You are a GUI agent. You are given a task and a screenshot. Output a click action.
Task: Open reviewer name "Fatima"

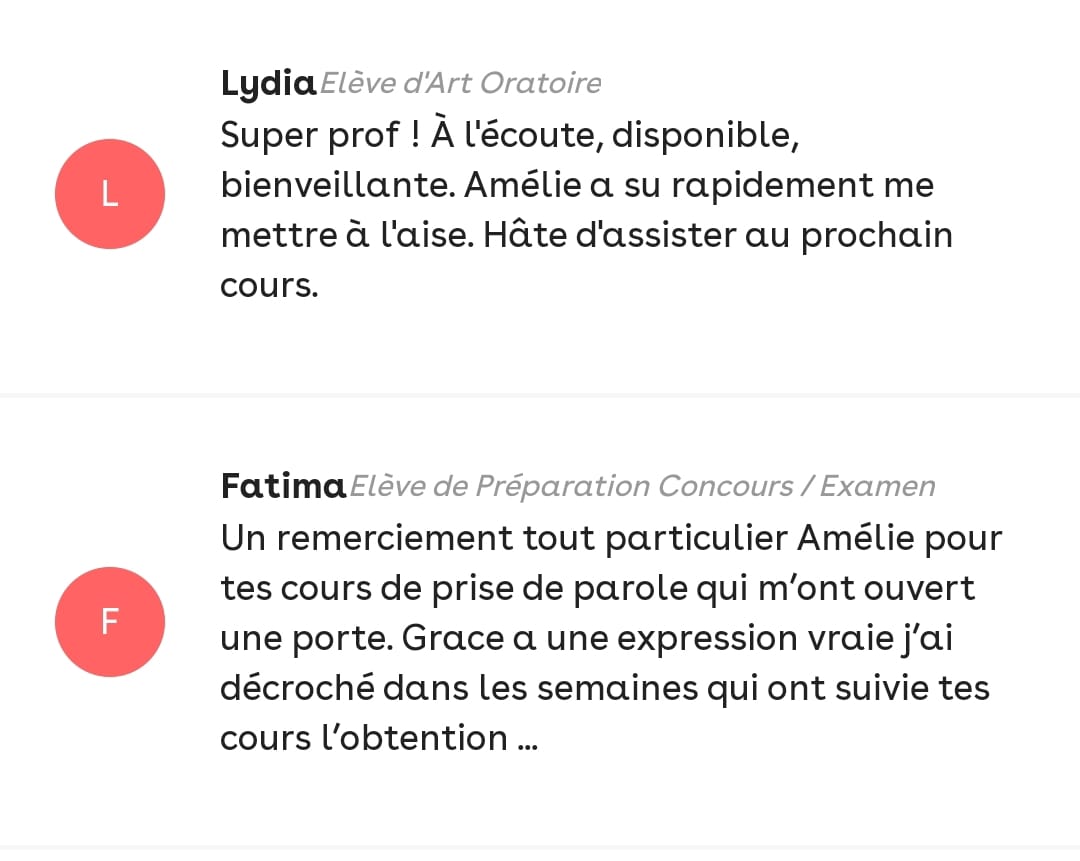(x=283, y=487)
